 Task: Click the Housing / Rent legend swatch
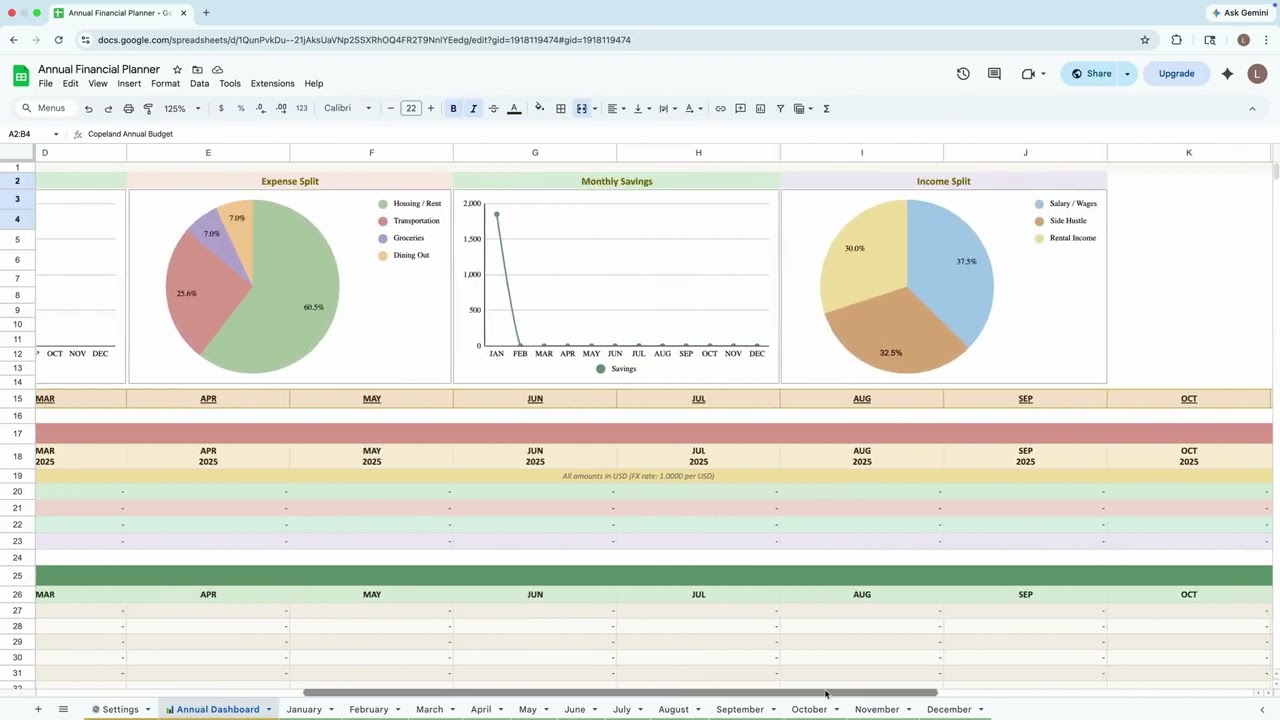coord(382,204)
